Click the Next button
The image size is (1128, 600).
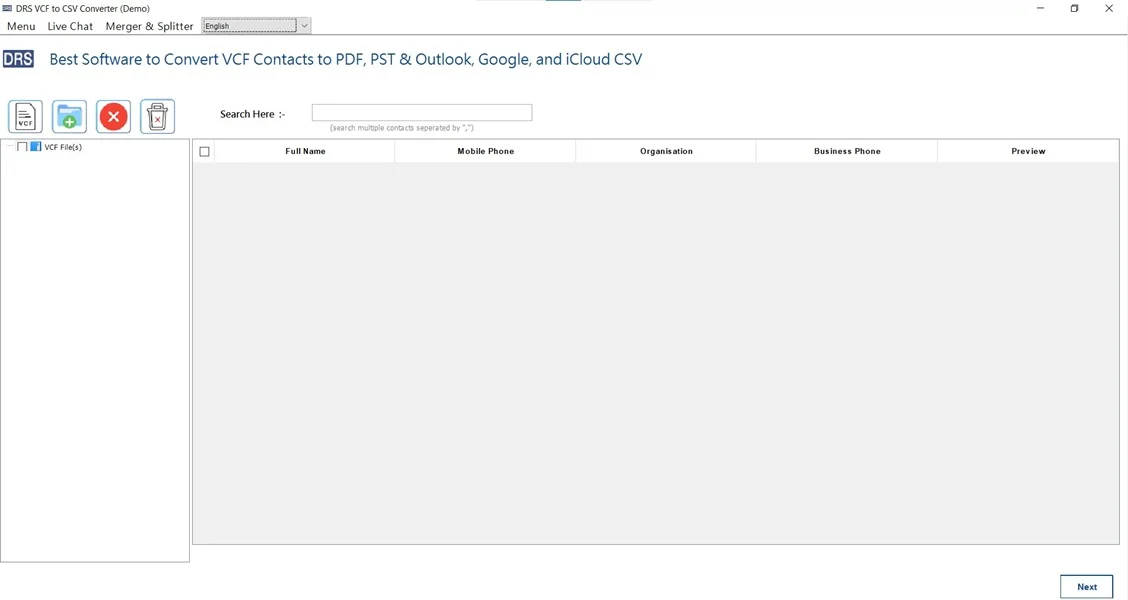pyautogui.click(x=1086, y=586)
